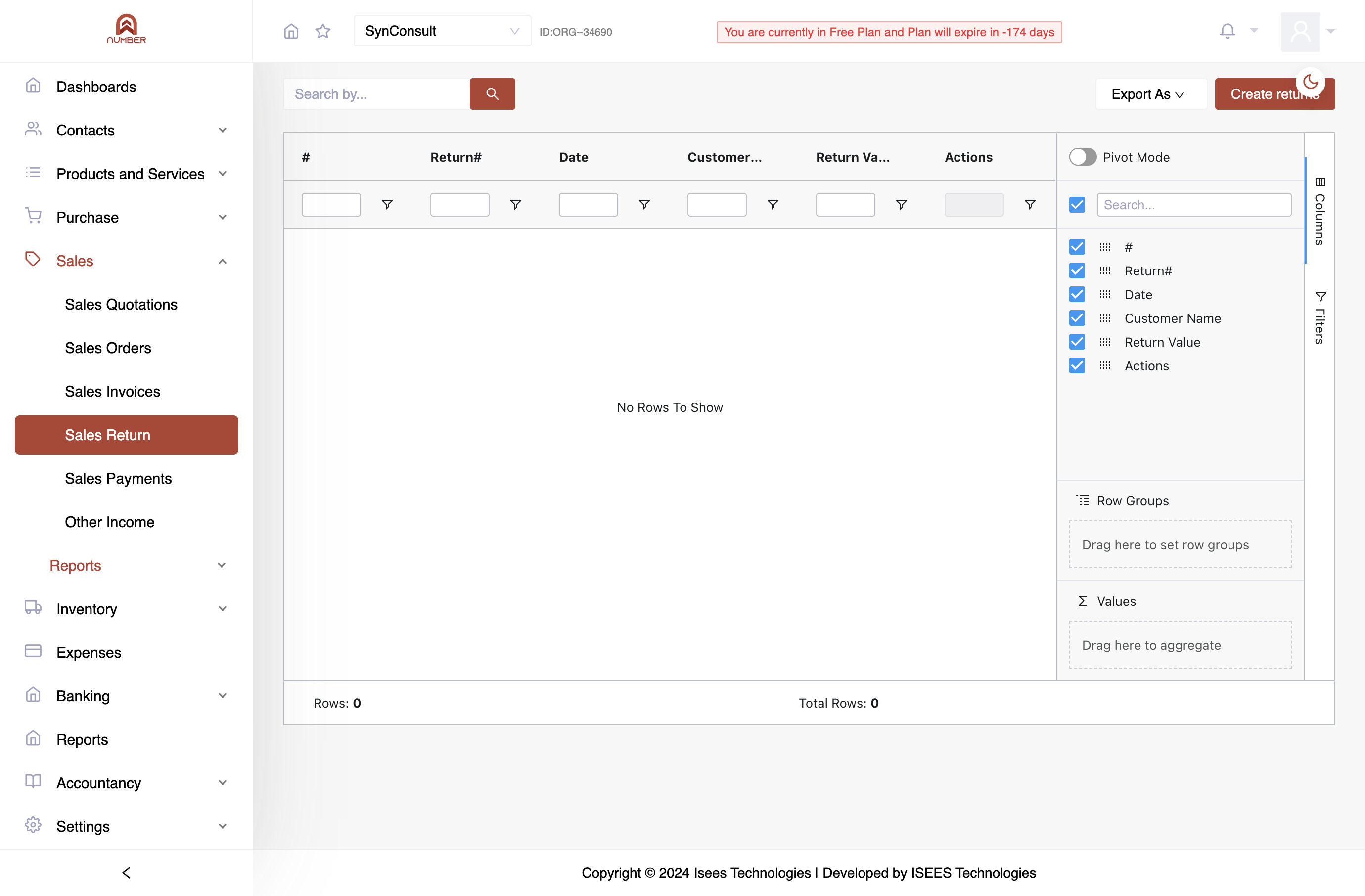1365x896 pixels.
Task: Open filter for Return Value column
Action: (901, 205)
